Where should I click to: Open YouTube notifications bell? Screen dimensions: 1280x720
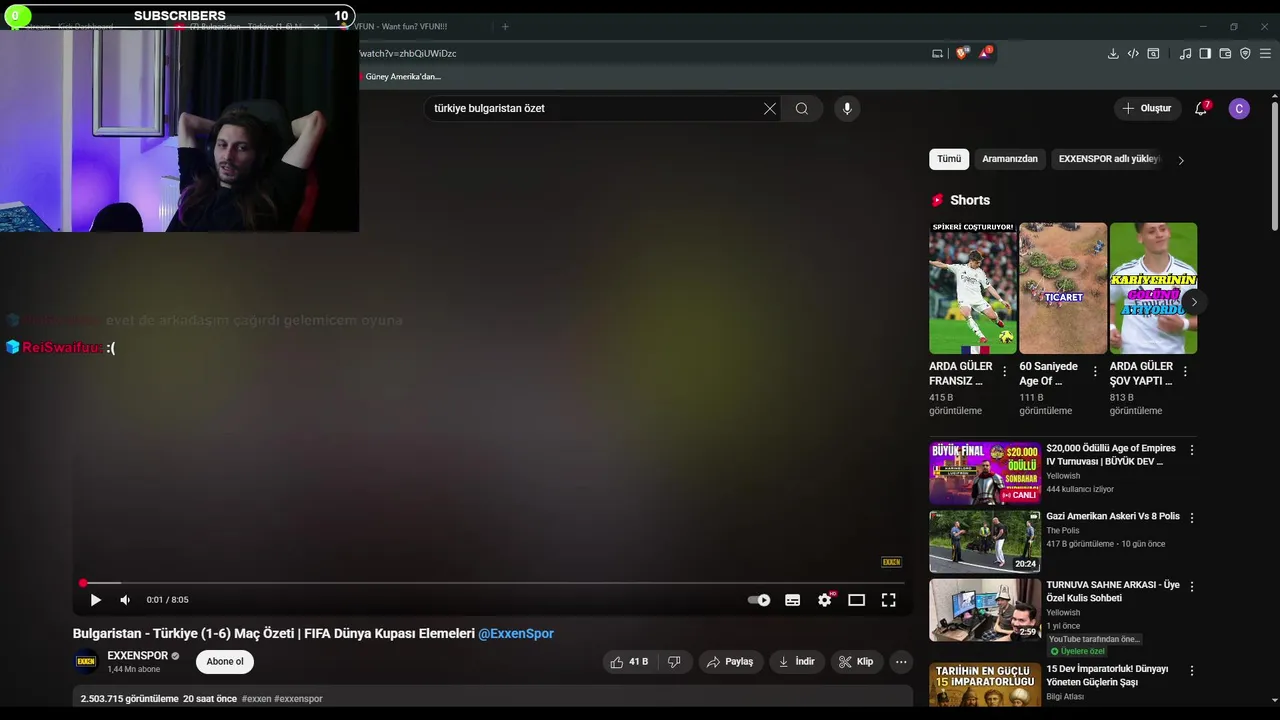(x=1201, y=109)
